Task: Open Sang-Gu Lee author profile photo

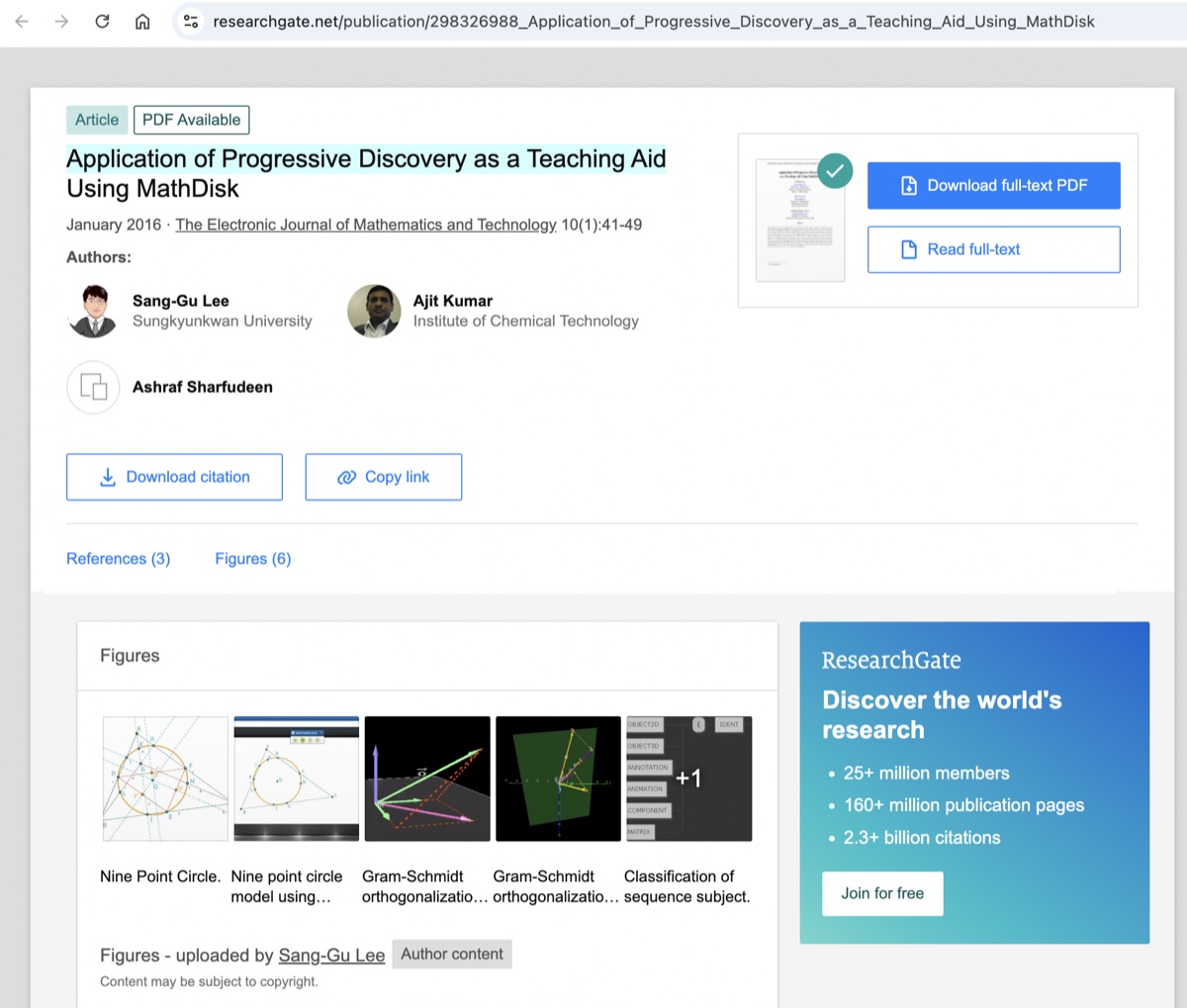Action: [x=93, y=311]
